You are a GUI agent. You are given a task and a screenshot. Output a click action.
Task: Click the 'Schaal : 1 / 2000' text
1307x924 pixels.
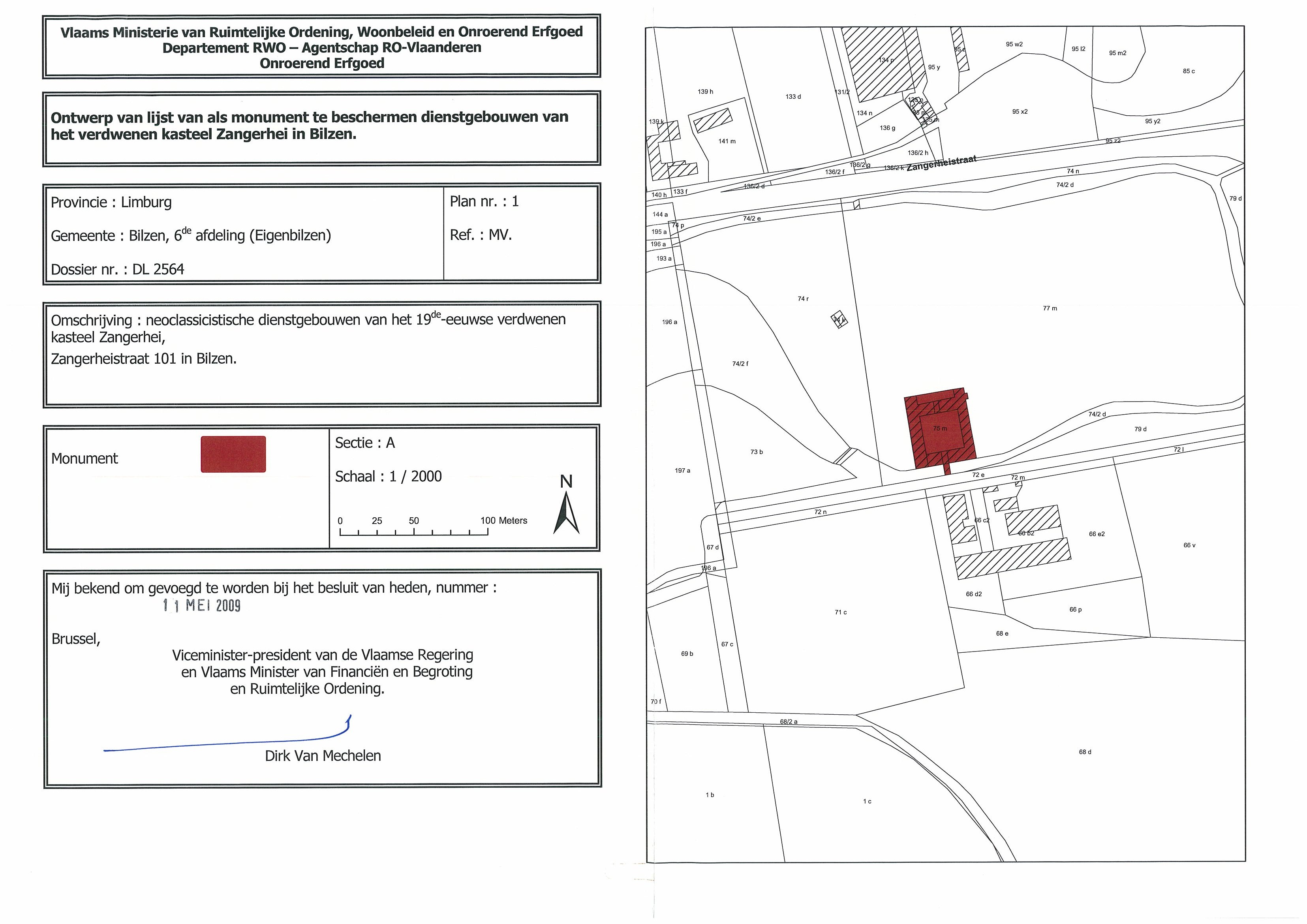[x=388, y=477]
